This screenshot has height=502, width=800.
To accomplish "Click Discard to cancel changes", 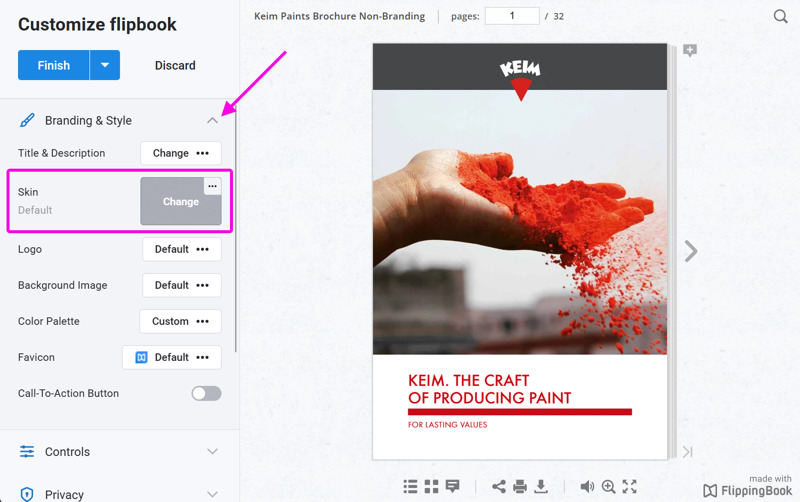I will [175, 65].
